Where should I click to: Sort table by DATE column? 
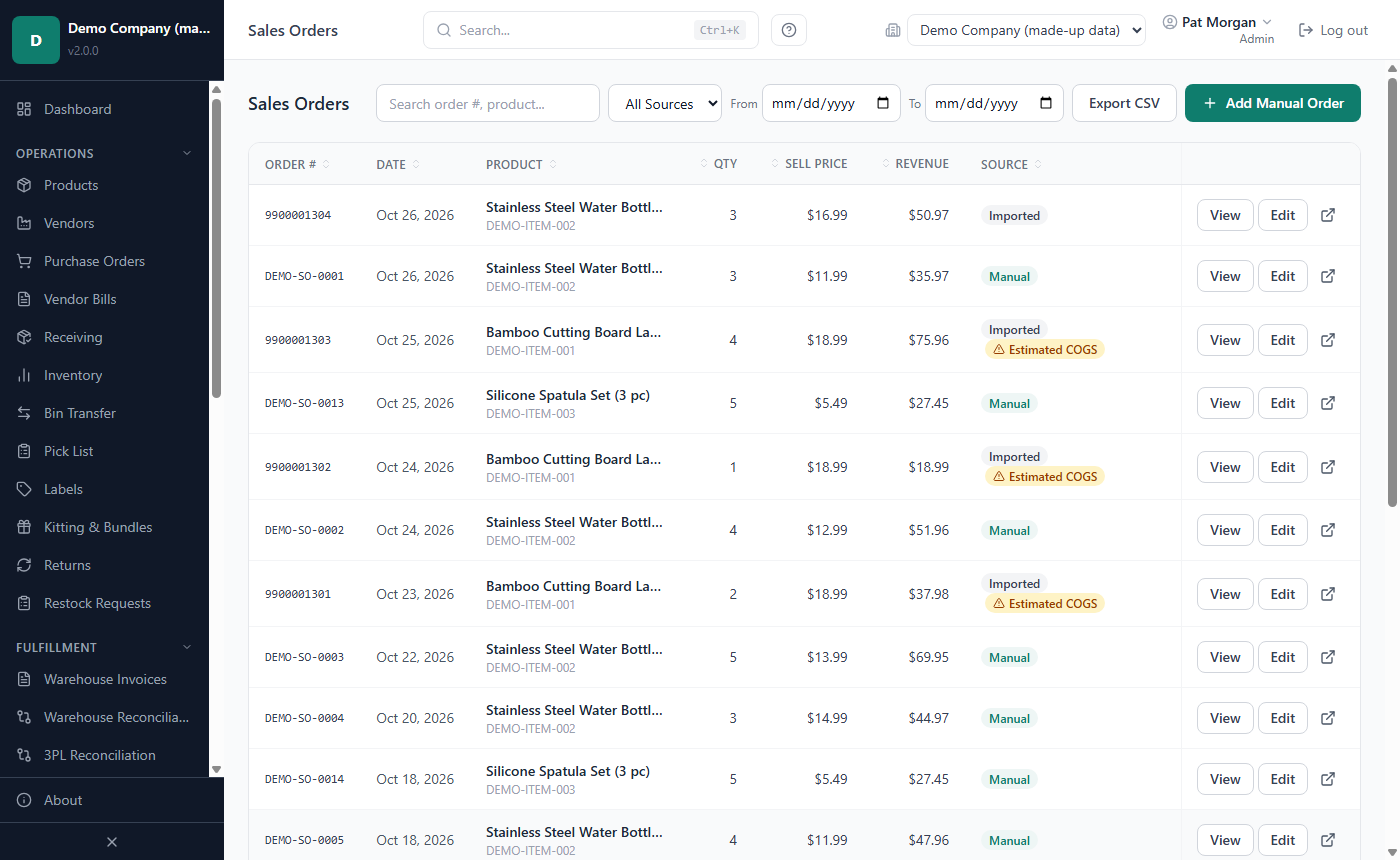click(398, 164)
